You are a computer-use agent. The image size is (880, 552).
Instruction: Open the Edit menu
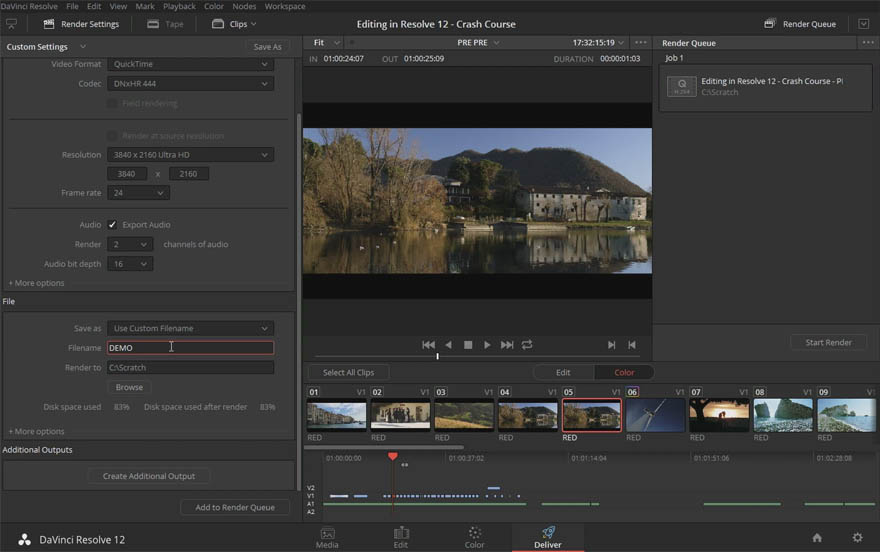coord(94,6)
